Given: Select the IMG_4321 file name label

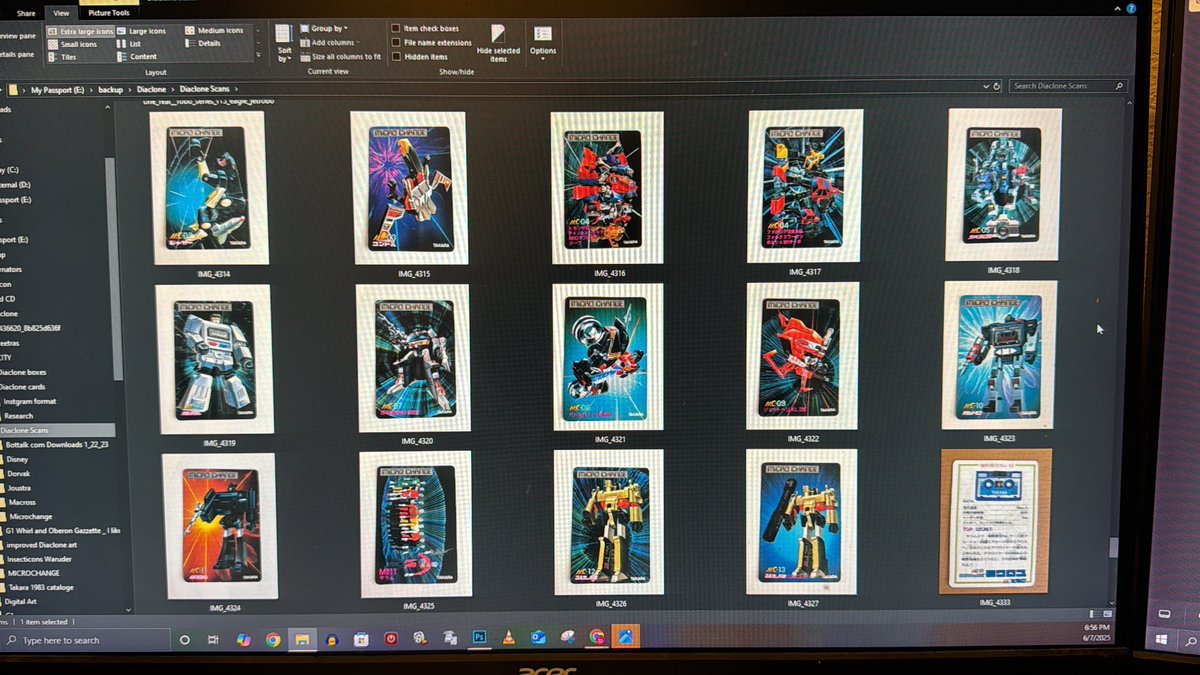Looking at the screenshot, I should (609, 439).
